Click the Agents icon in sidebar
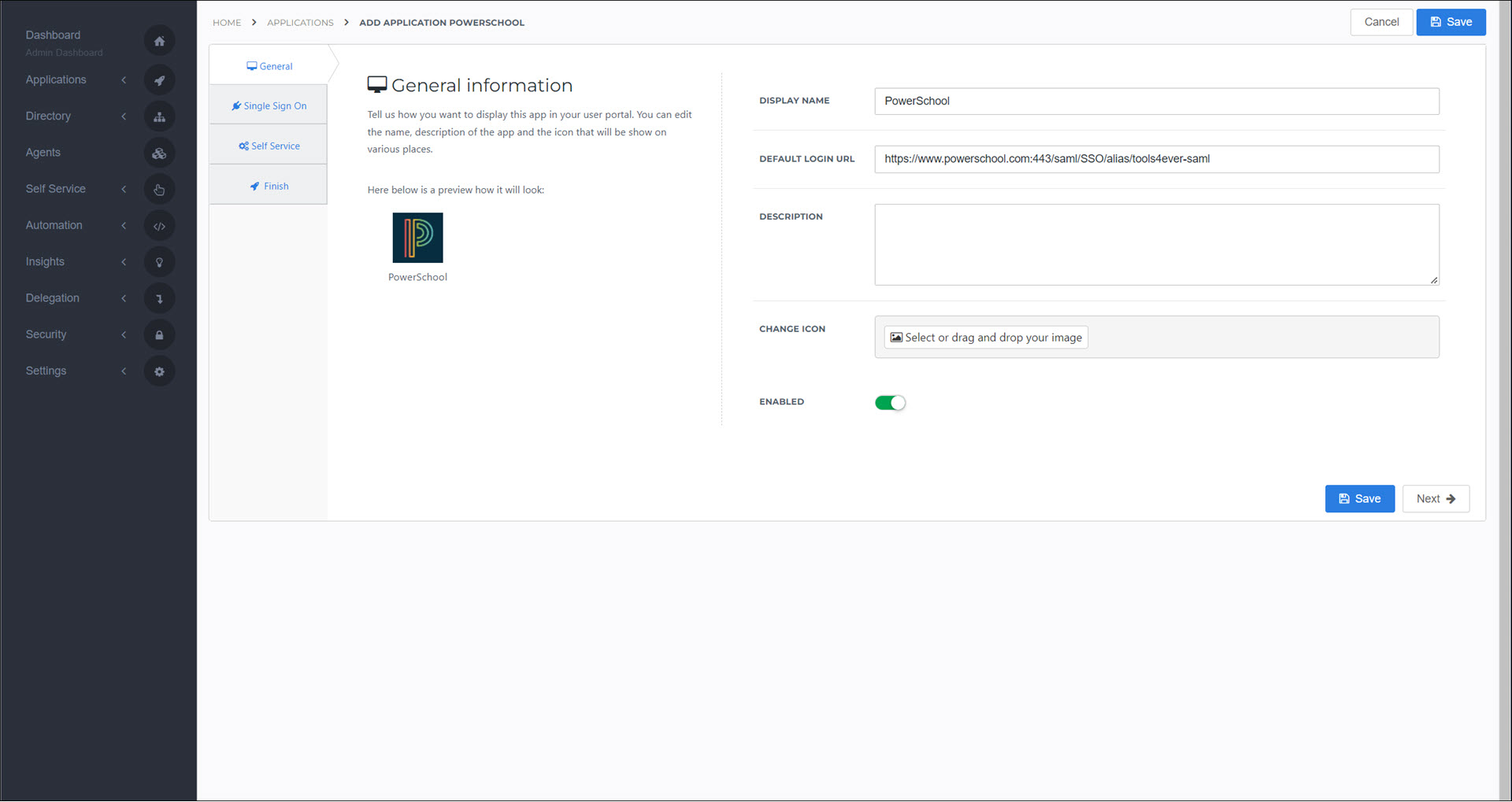The image size is (1512, 802). [159, 153]
